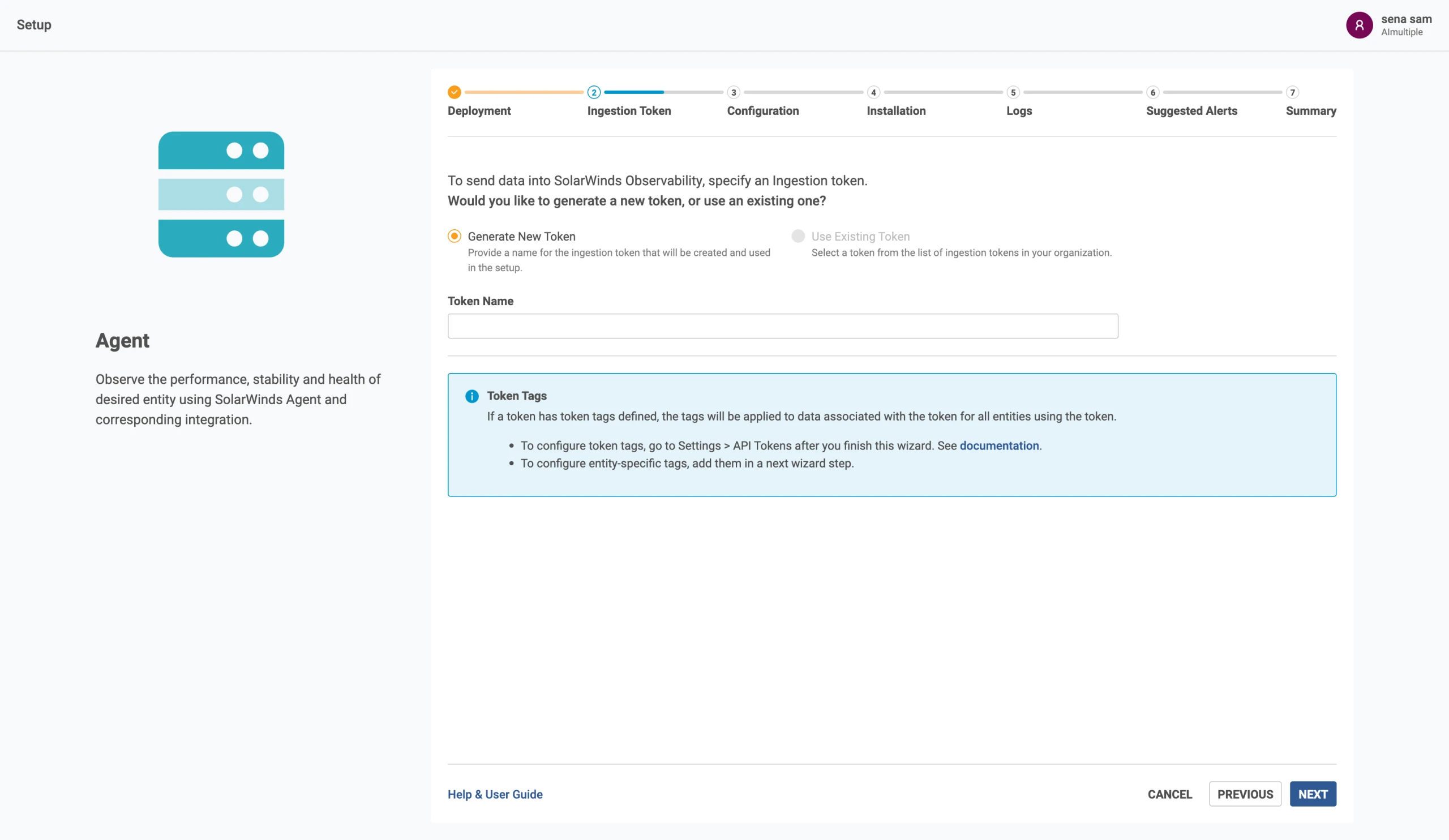The image size is (1449, 840).
Task: Click the step 2 Ingestion Token circle
Action: pyautogui.click(x=594, y=92)
